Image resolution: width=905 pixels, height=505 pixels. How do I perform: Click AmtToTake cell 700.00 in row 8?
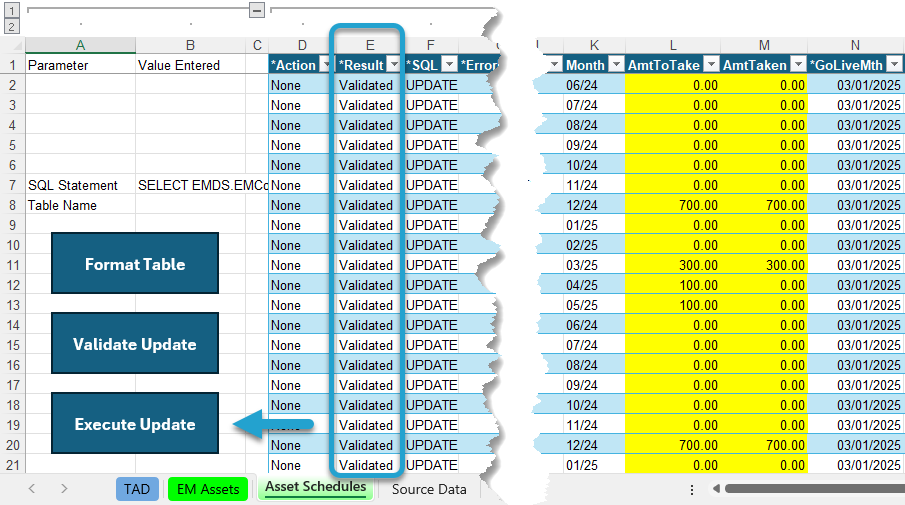(x=673, y=205)
